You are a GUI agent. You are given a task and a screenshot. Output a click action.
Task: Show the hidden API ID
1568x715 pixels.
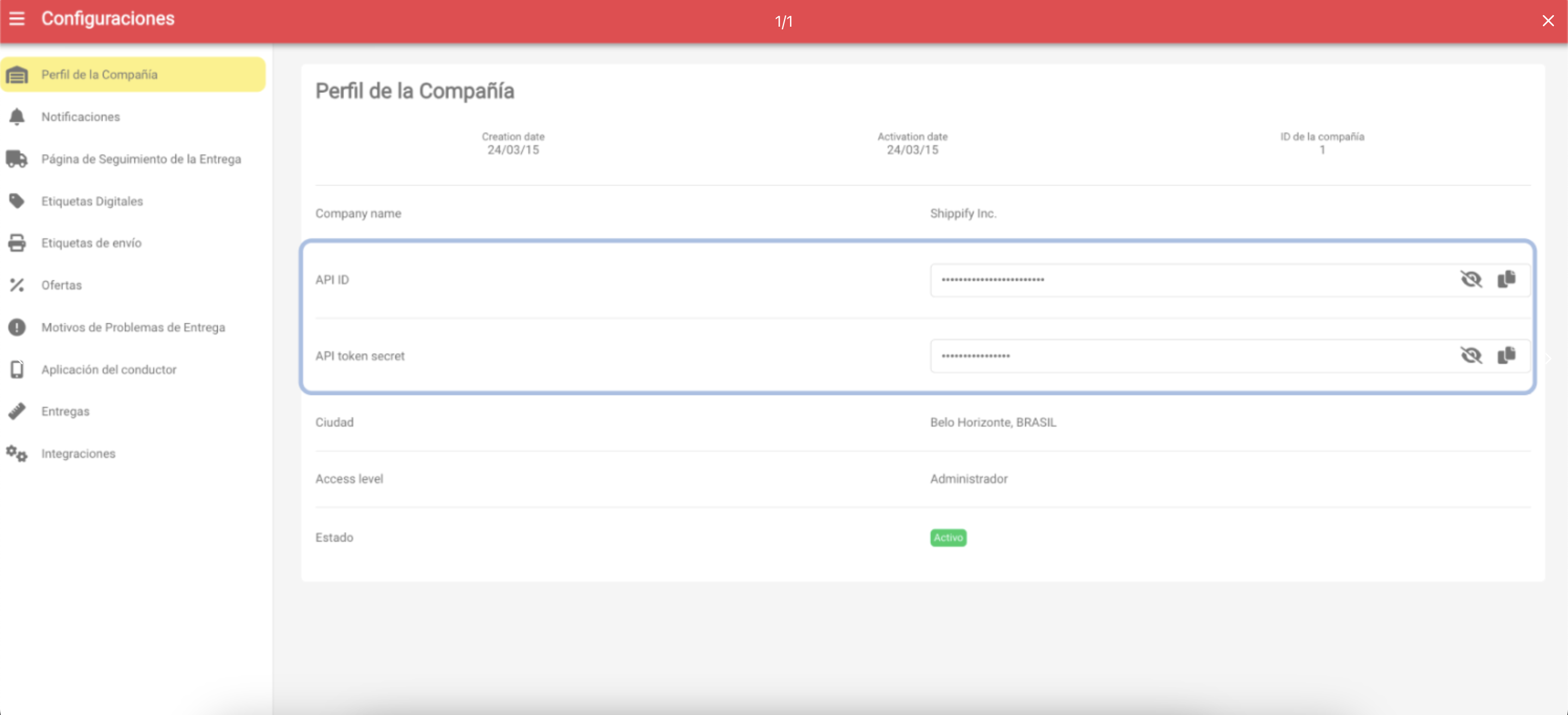(1471, 279)
